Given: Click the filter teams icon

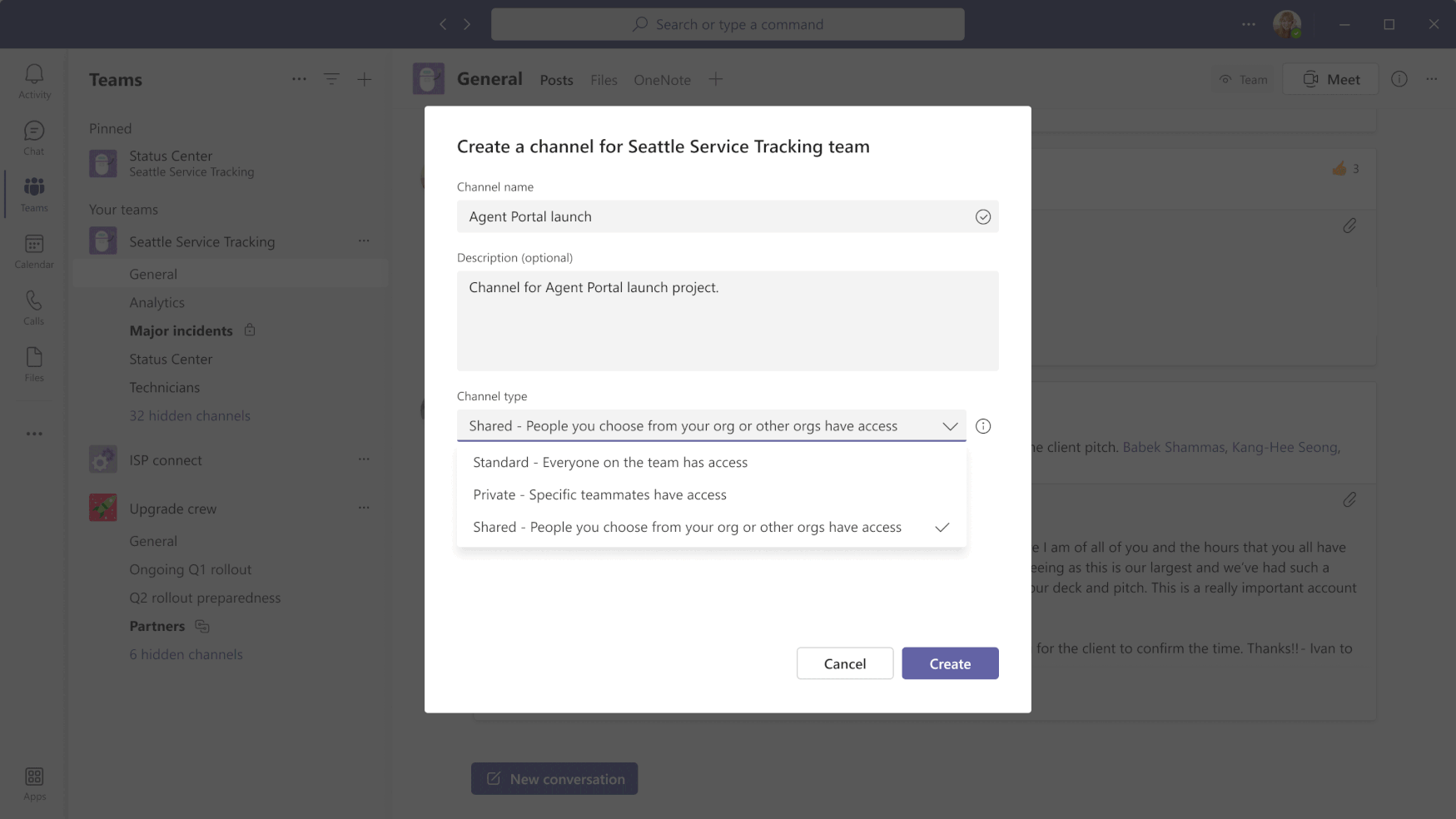Looking at the screenshot, I should (x=331, y=79).
